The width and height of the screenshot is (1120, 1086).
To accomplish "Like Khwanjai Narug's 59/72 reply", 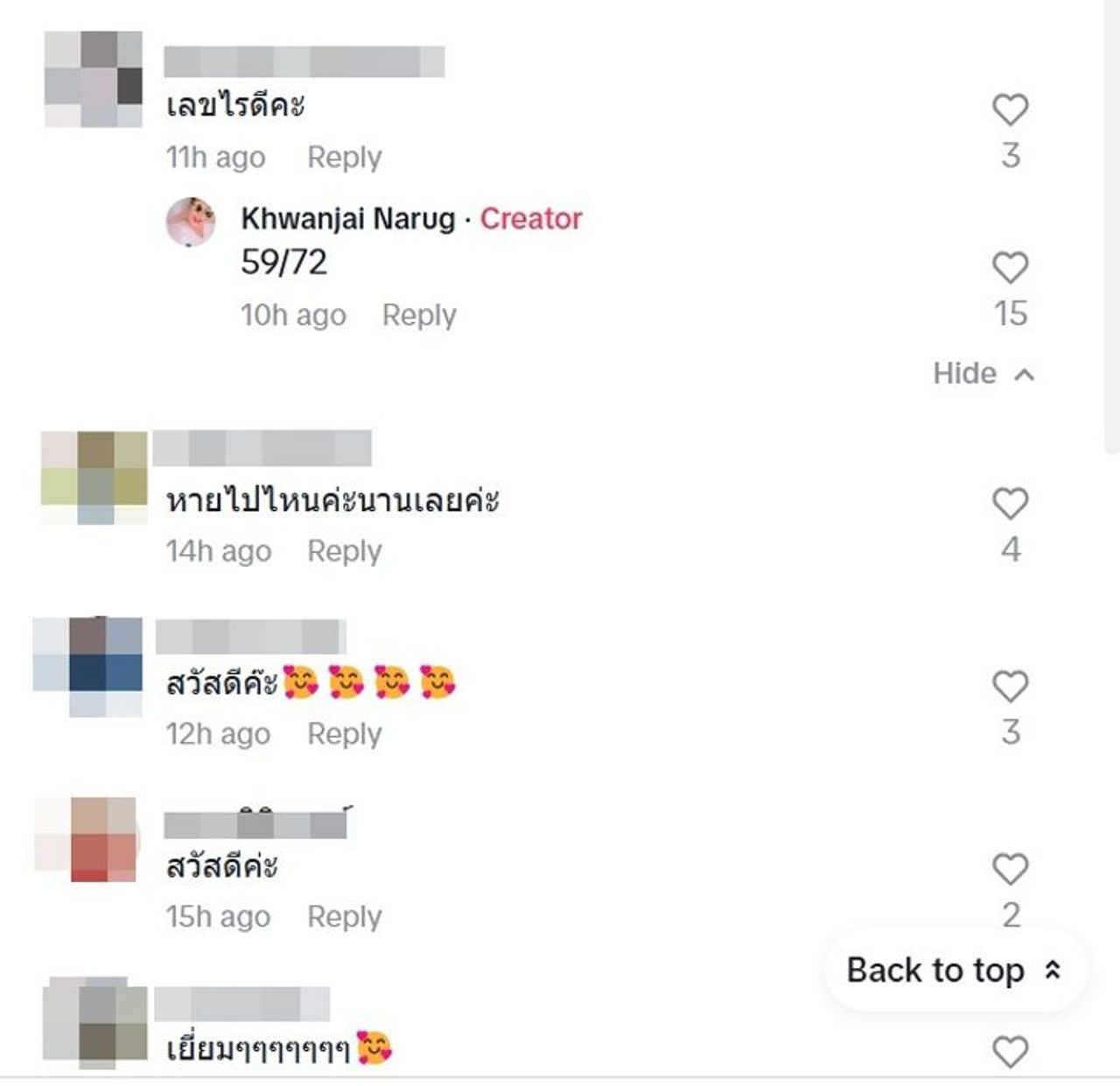I will [1010, 267].
